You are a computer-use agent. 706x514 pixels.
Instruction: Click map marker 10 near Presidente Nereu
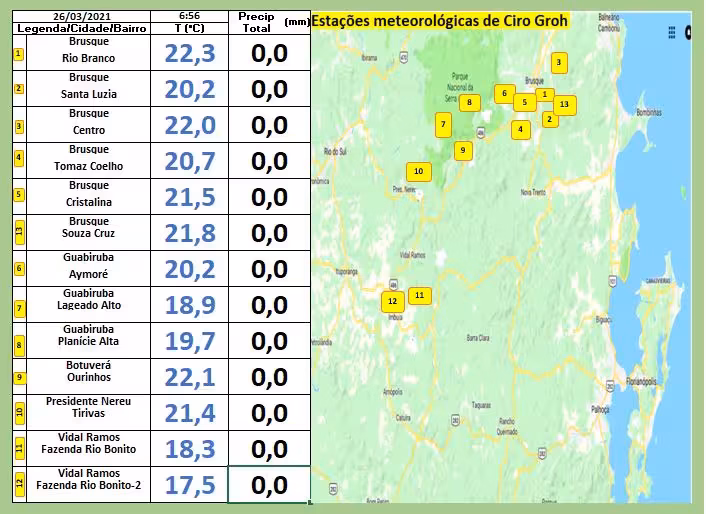pos(418,172)
